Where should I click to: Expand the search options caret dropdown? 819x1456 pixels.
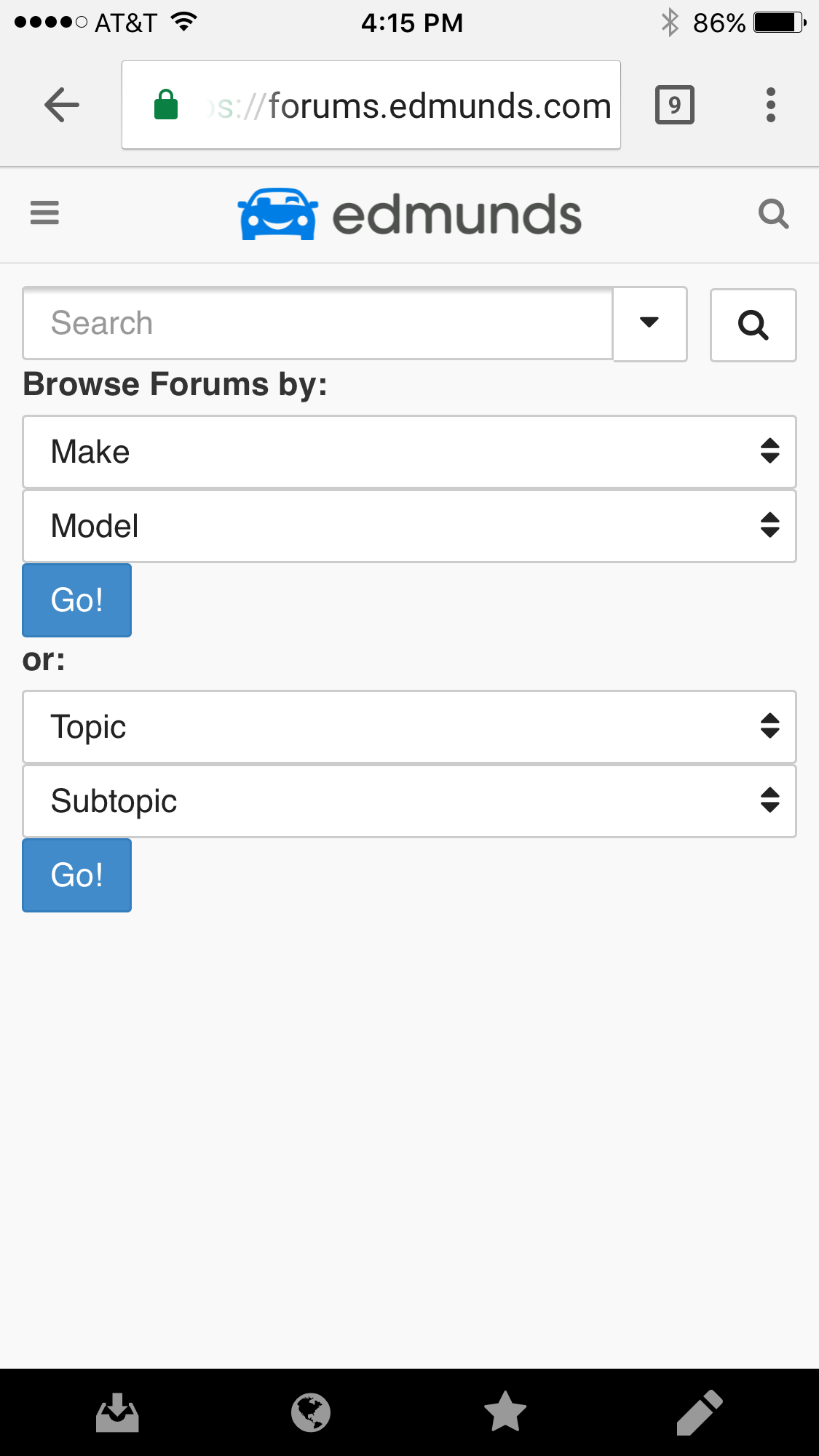(649, 323)
